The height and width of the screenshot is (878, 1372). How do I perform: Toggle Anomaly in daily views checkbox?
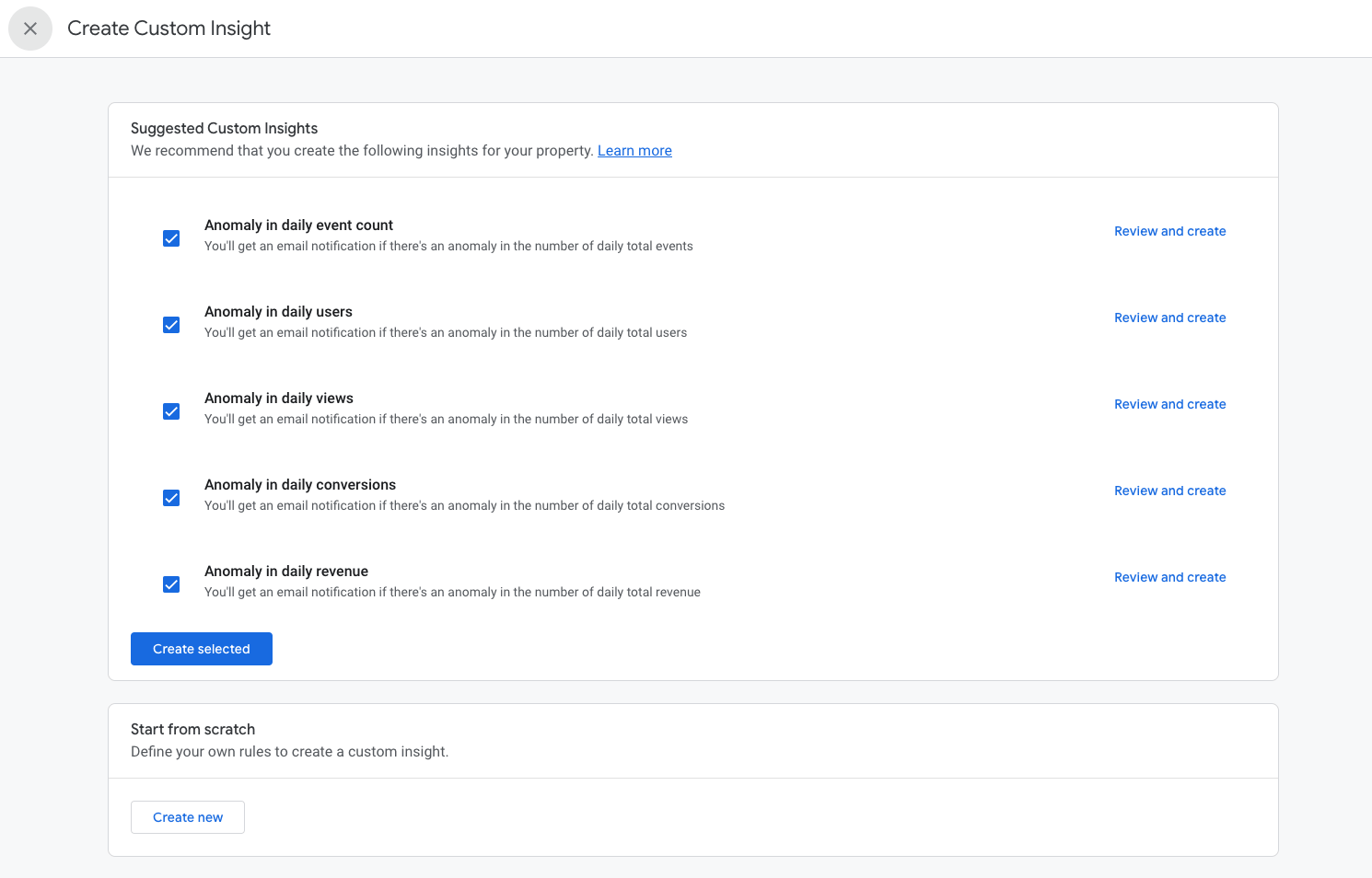coord(171,411)
